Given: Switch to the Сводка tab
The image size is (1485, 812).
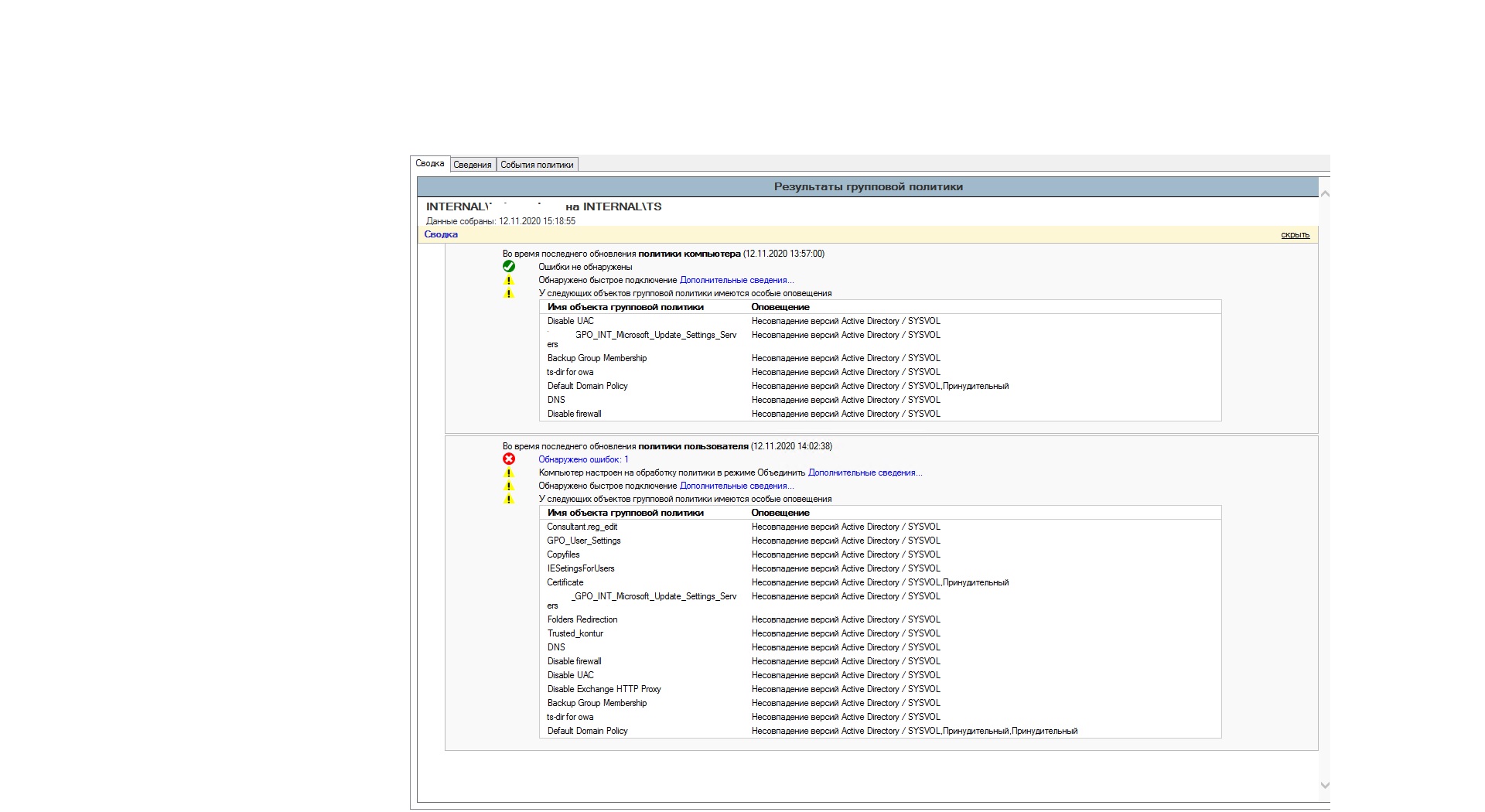Looking at the screenshot, I should [430, 163].
